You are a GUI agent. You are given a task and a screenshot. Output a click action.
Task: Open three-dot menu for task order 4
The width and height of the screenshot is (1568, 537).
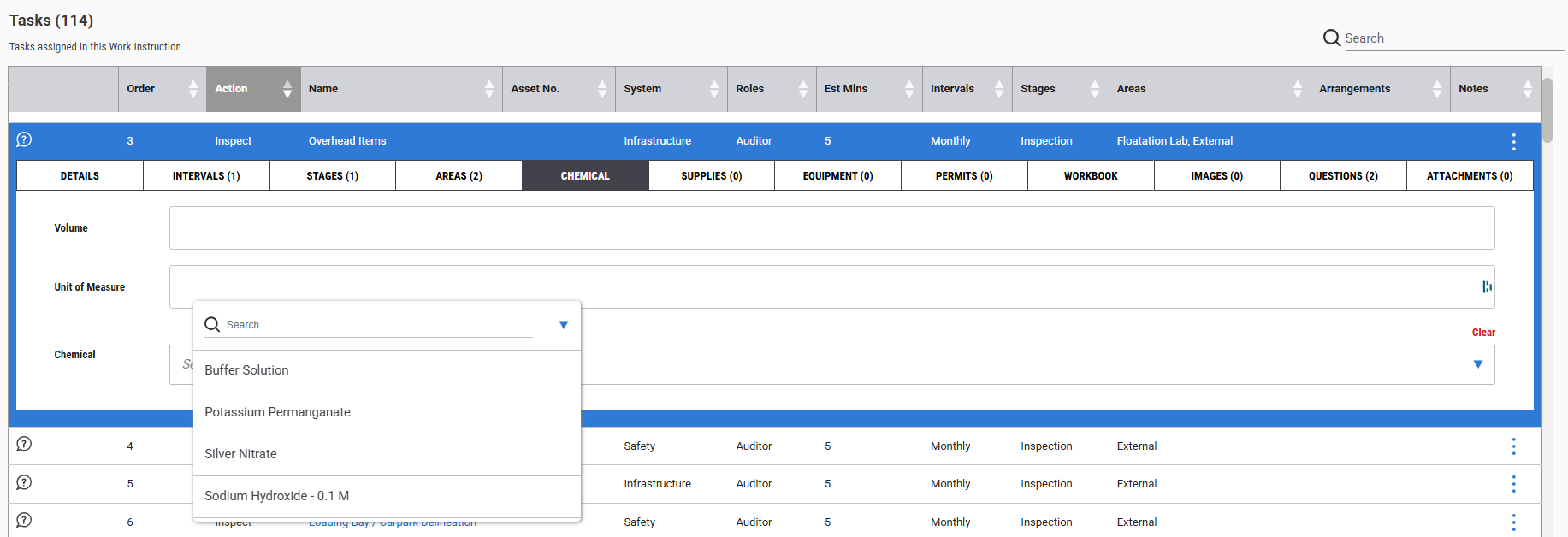point(1512,446)
